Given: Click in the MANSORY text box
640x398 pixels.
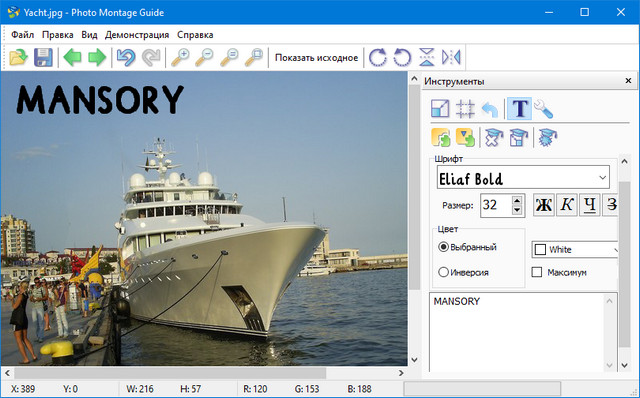Looking at the screenshot, I should pyautogui.click(x=517, y=331).
